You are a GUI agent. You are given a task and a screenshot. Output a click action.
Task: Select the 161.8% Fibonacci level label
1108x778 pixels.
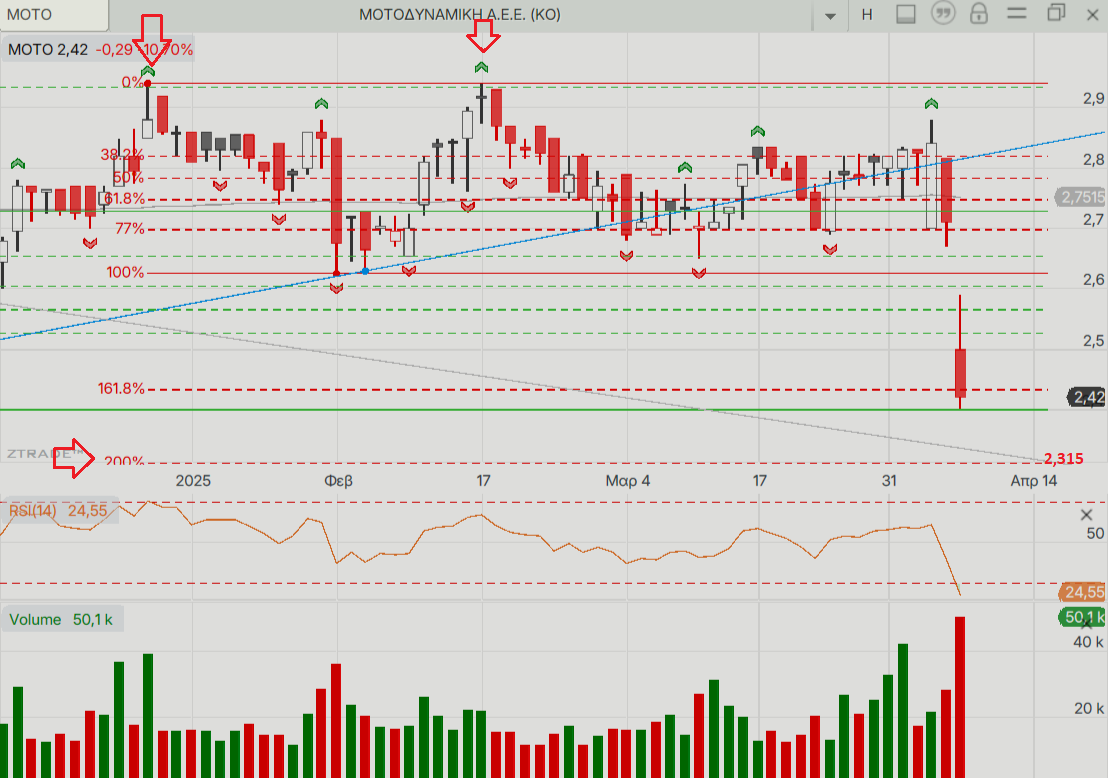[121, 388]
